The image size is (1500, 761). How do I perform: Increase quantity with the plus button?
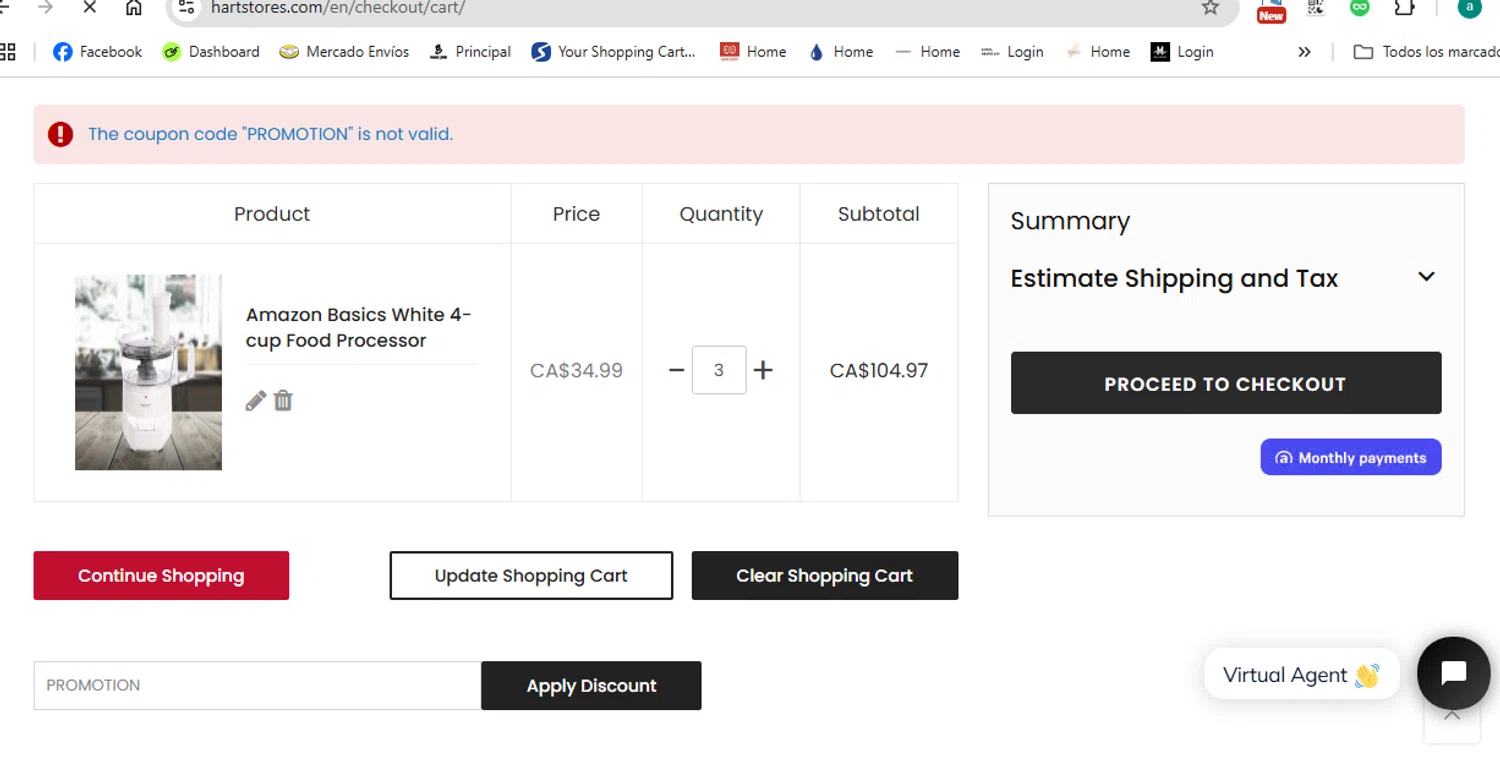coord(763,370)
